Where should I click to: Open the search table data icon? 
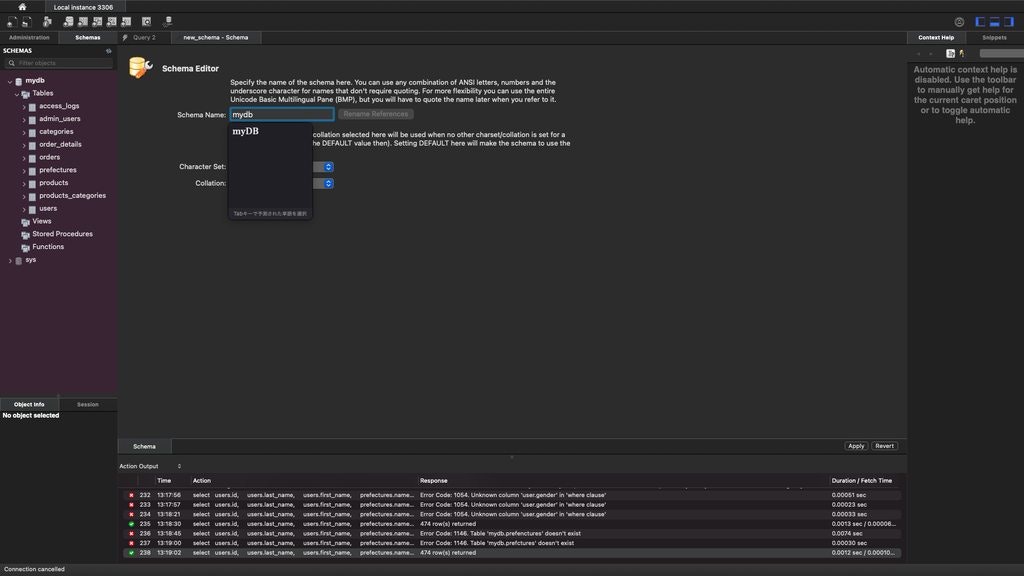146,22
